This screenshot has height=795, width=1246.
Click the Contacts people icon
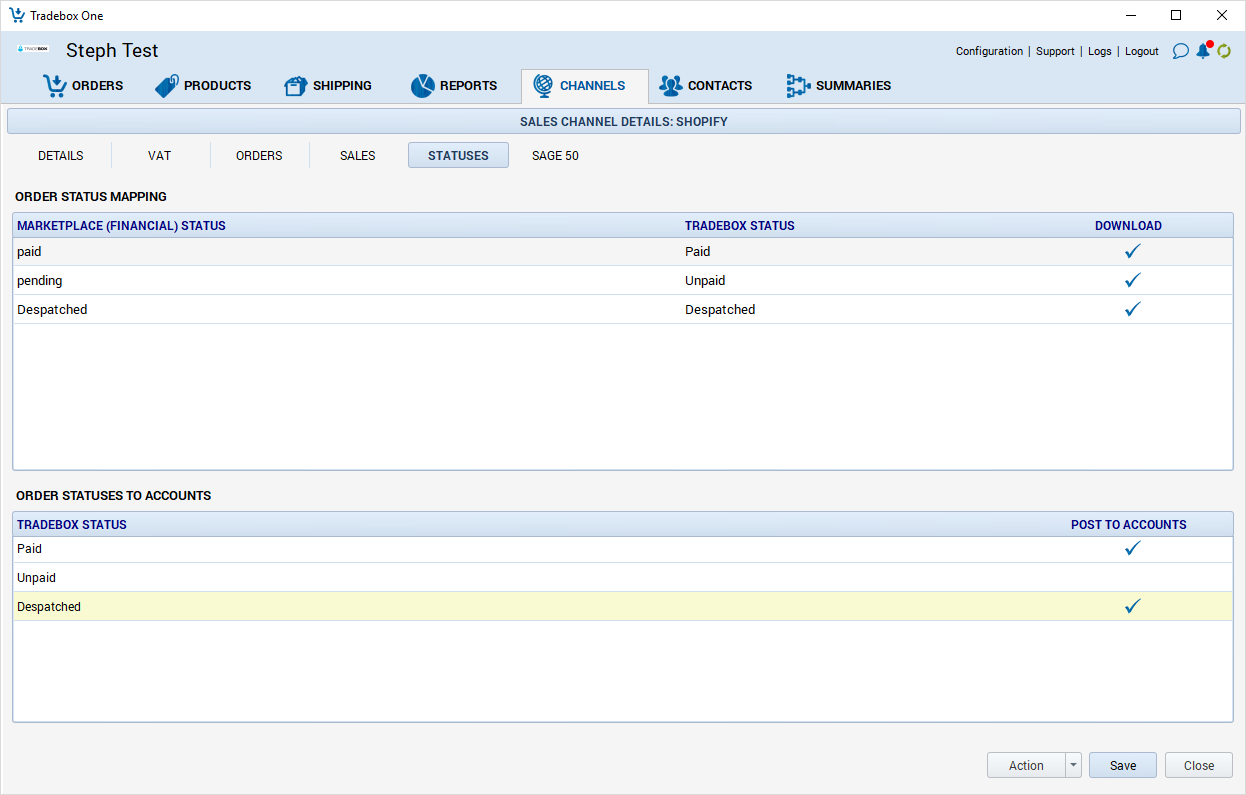pyautogui.click(x=670, y=86)
